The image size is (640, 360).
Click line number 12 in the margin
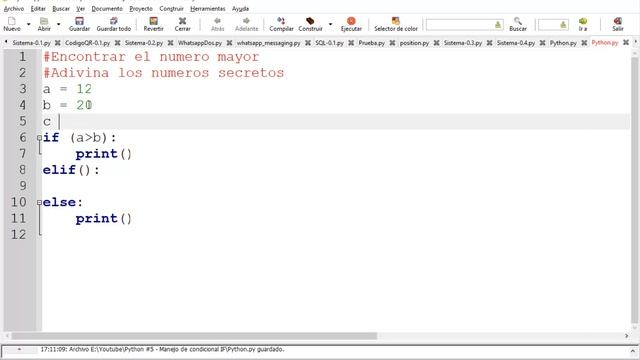[18, 235]
